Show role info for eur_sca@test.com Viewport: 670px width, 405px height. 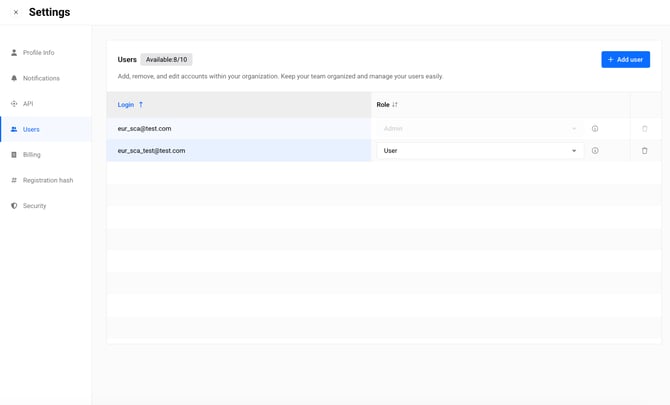pos(595,129)
